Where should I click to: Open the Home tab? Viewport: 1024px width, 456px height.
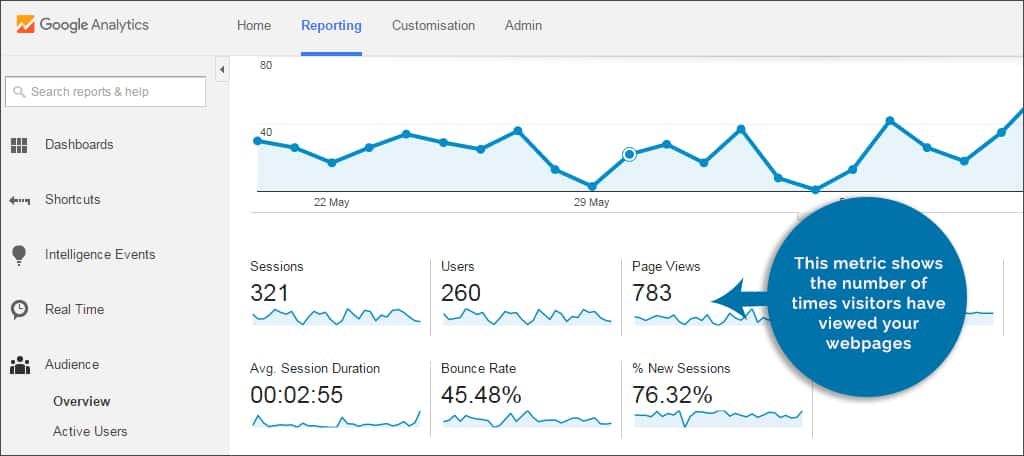[x=253, y=25]
